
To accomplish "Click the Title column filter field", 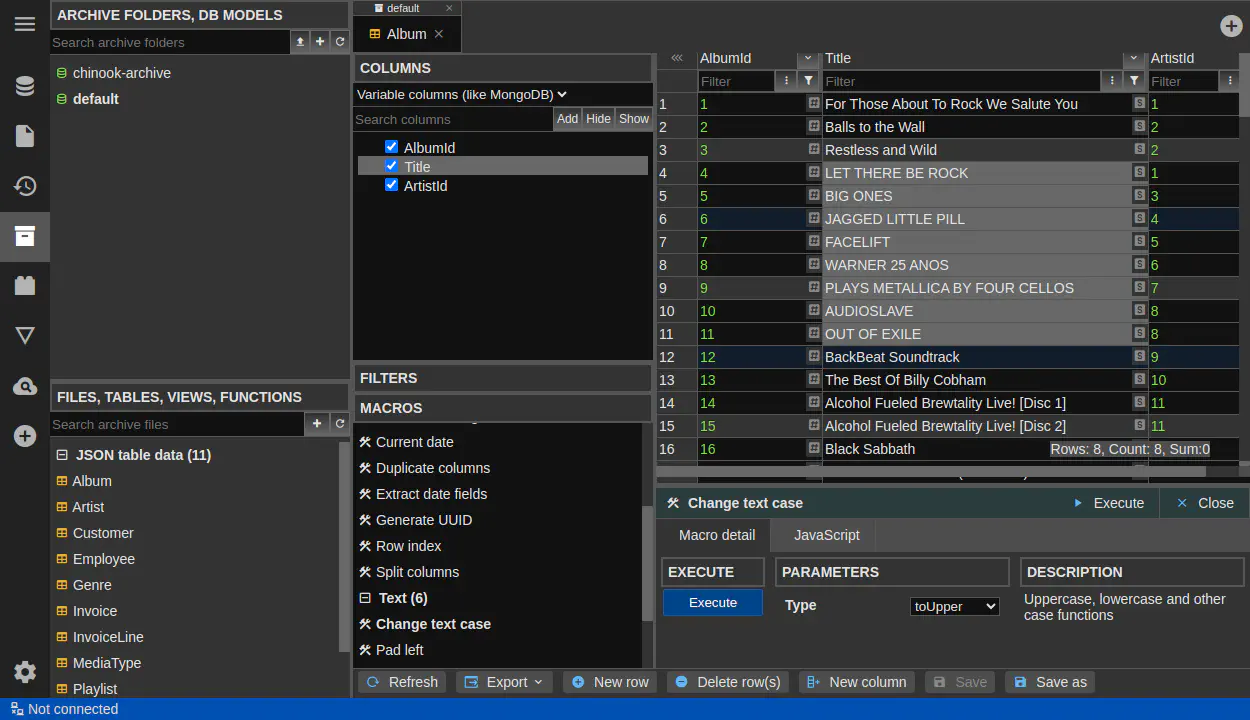I will 961,81.
